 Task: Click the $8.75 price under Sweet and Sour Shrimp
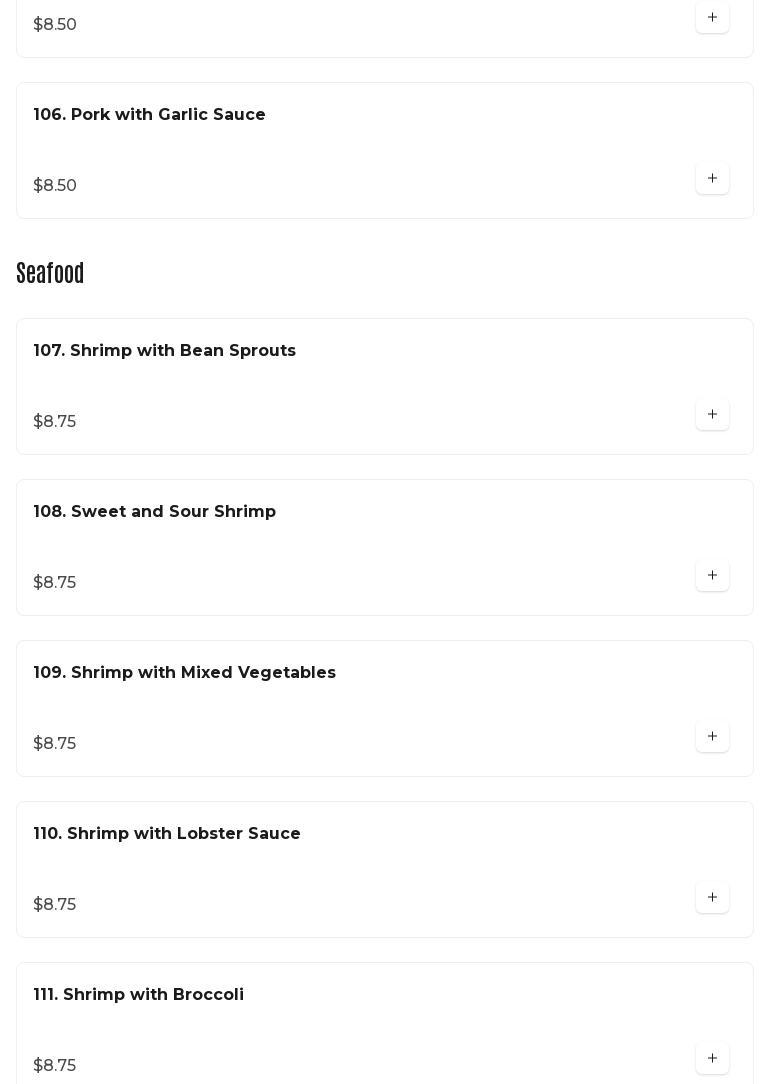(x=55, y=583)
